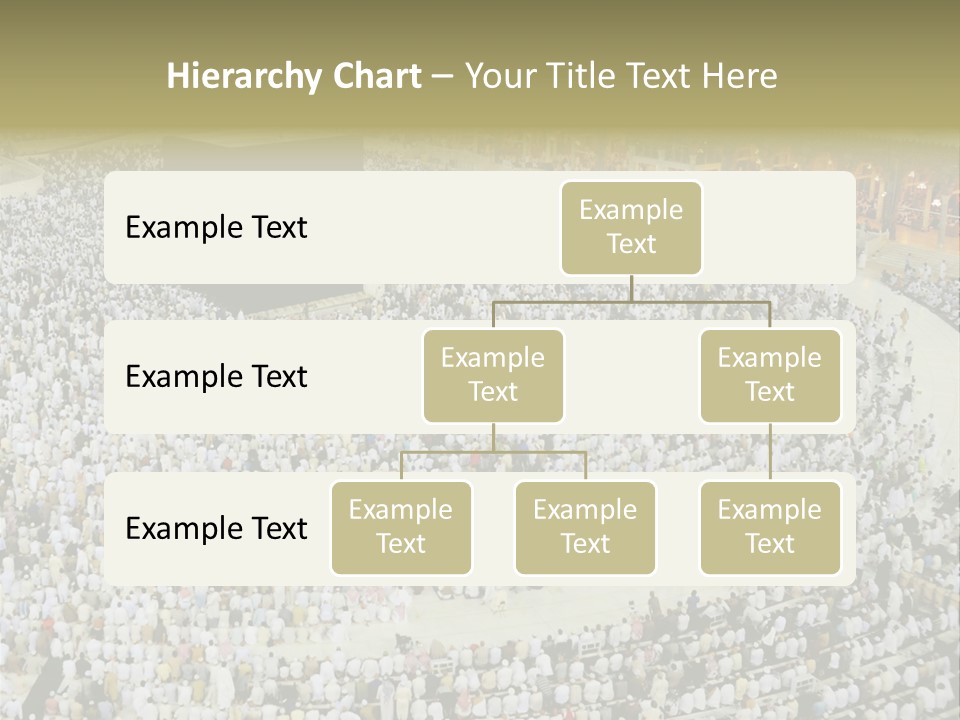Click the top row 'Example Text' label
The width and height of the screenshot is (960, 720).
click(216, 228)
